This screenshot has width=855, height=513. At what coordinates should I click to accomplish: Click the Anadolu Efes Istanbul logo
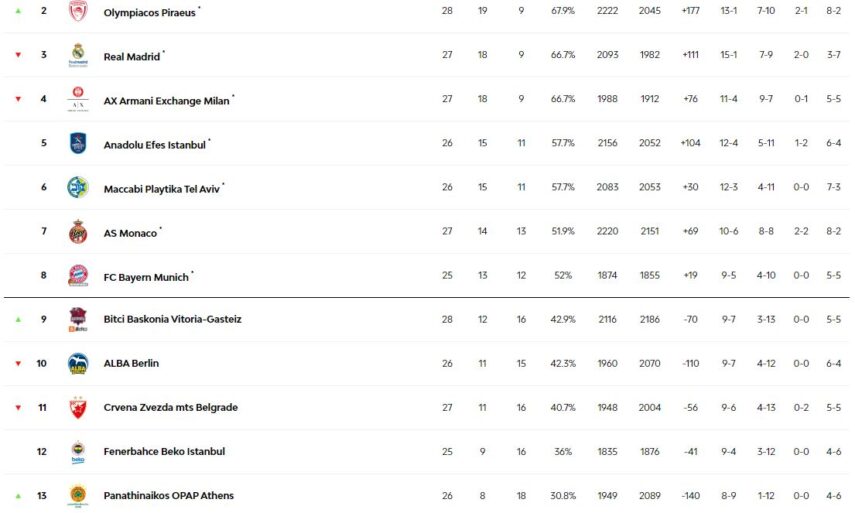pos(78,143)
